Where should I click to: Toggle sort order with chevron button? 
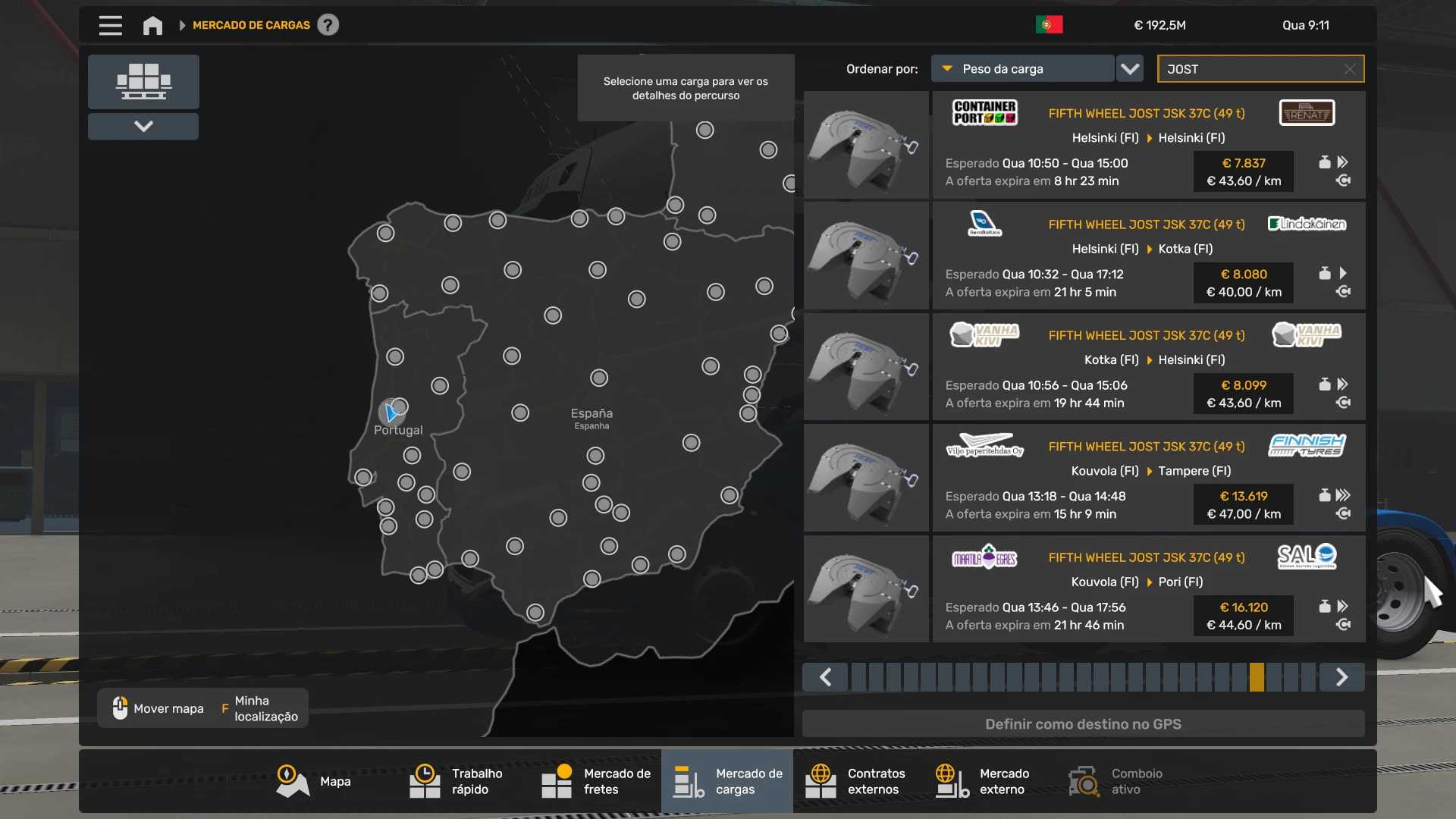[x=1130, y=69]
